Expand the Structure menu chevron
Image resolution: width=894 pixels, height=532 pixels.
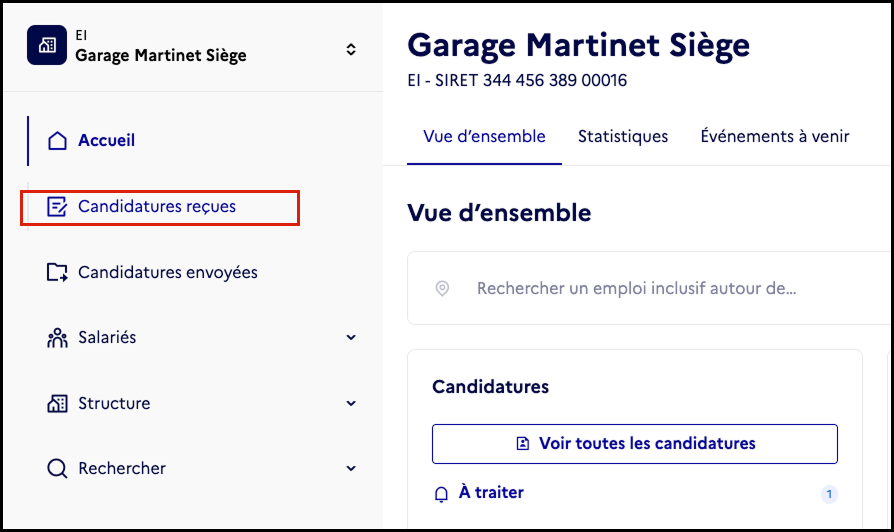pos(351,404)
